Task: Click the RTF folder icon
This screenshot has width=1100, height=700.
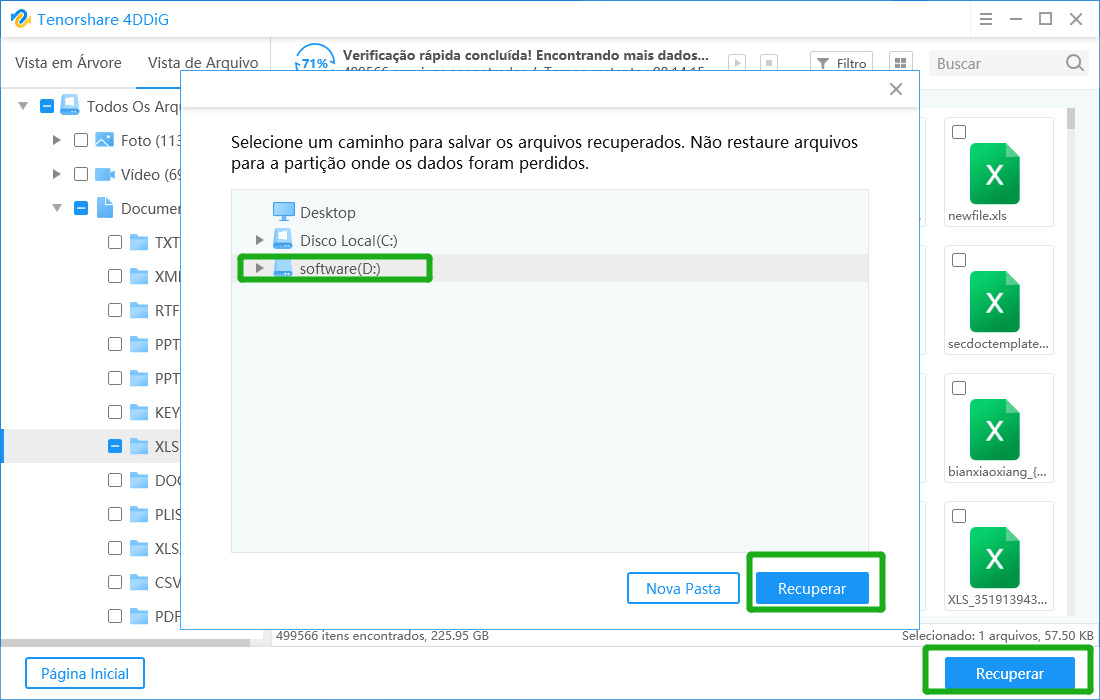Action: [x=139, y=310]
